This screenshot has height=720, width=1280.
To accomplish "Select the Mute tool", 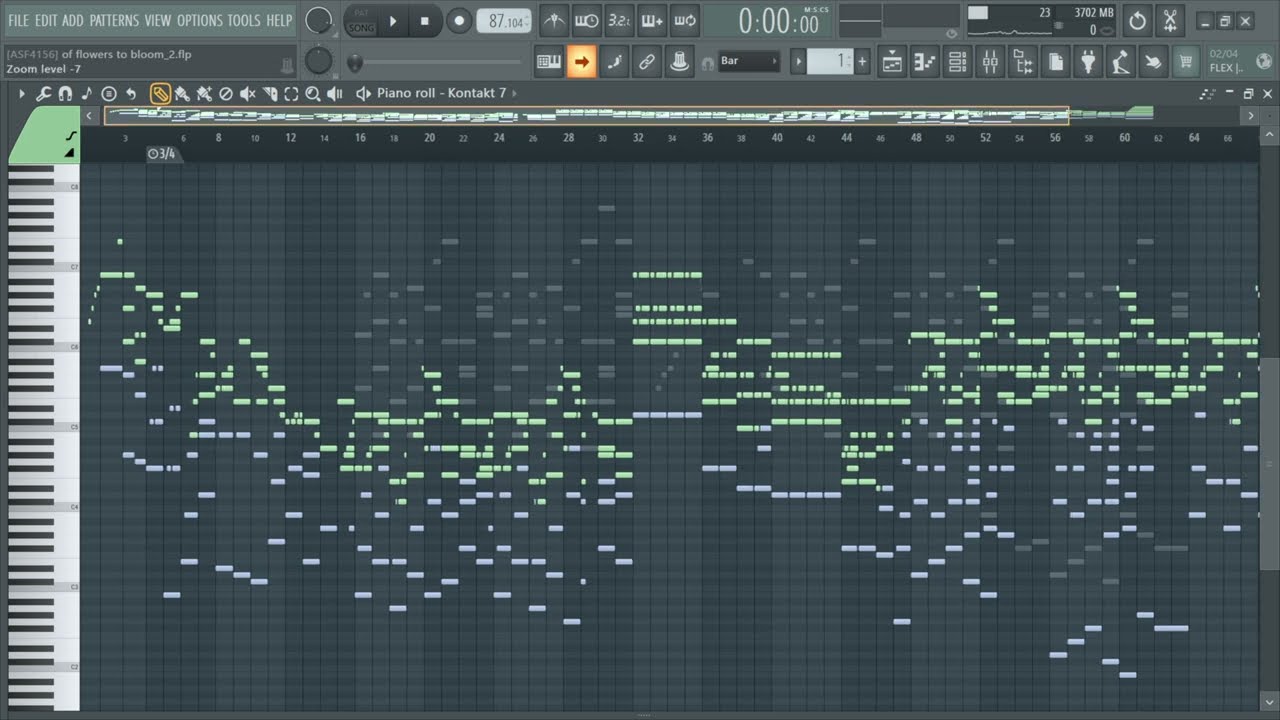I will pyautogui.click(x=248, y=93).
